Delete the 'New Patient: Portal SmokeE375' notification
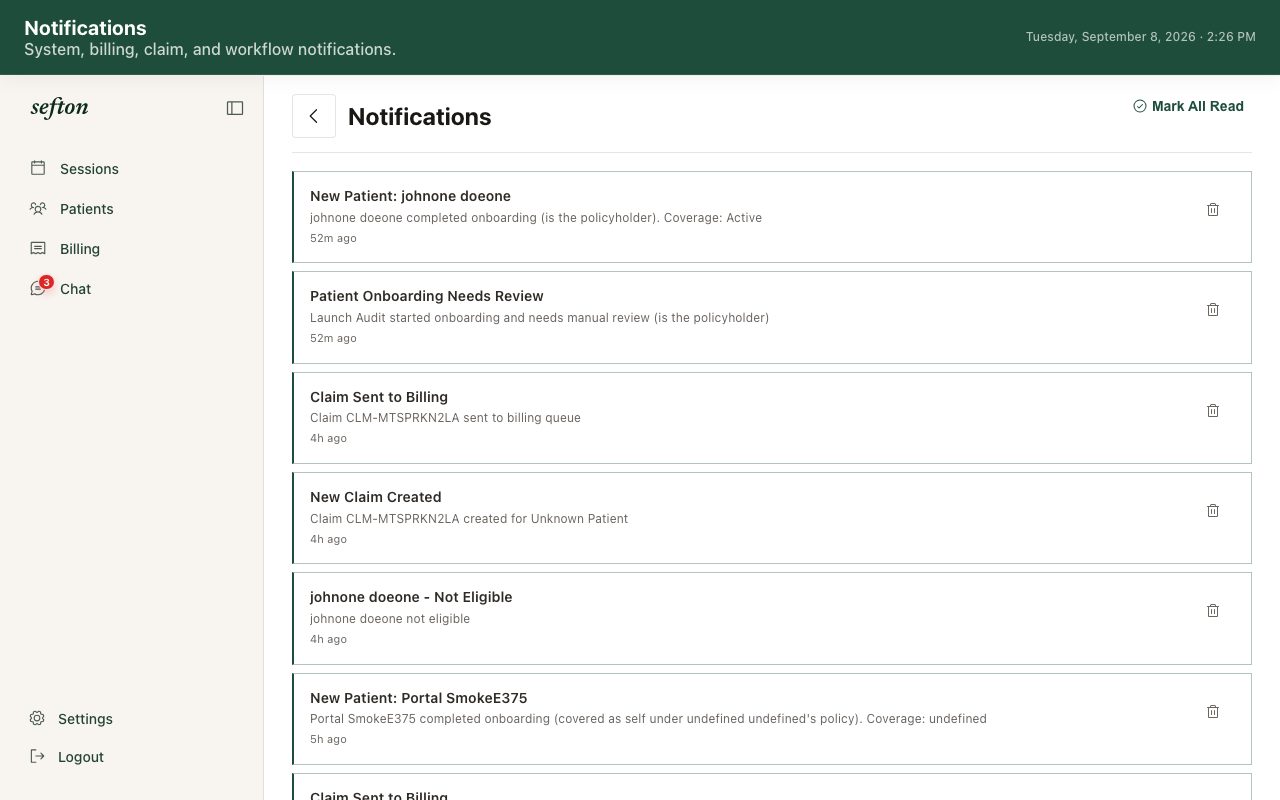The image size is (1280, 800). point(1213,711)
